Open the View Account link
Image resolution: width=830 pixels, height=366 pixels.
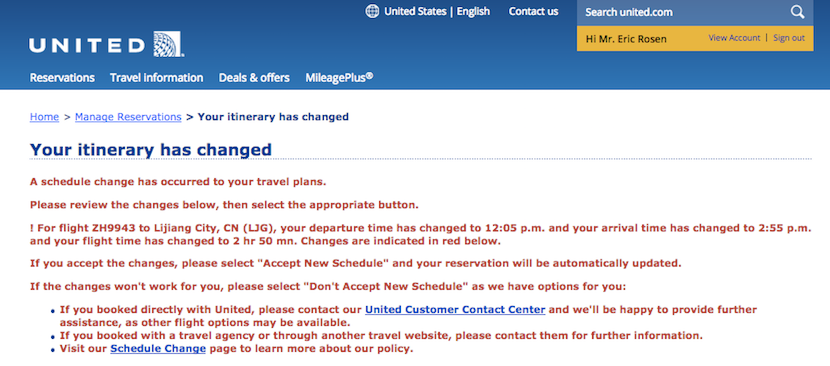(x=734, y=38)
